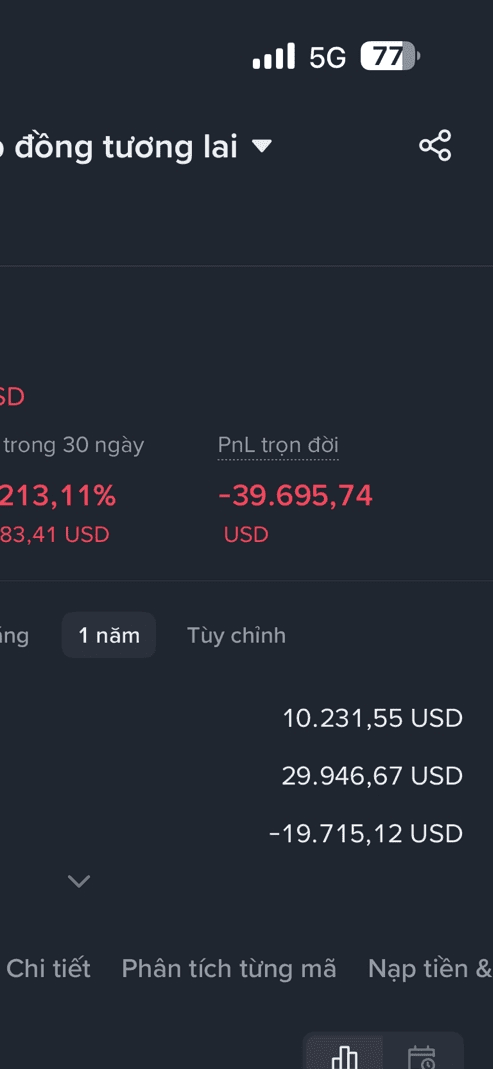Tap the -39.695,74 lifetime PnL value
Screen dimensions: 493x1069
tap(295, 496)
